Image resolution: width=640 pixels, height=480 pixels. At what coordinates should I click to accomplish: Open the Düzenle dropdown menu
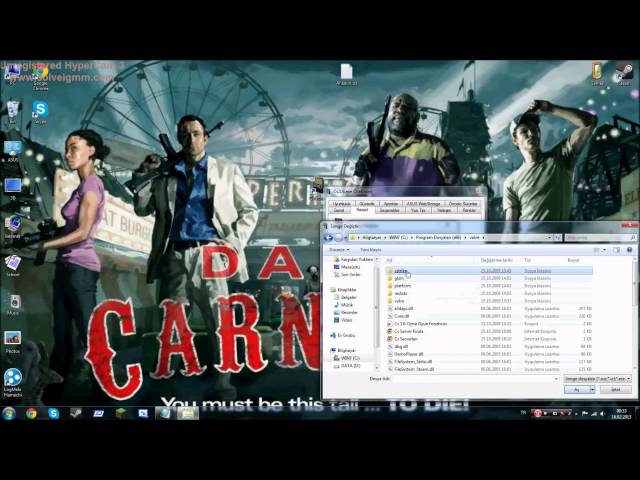pyautogui.click(x=339, y=249)
